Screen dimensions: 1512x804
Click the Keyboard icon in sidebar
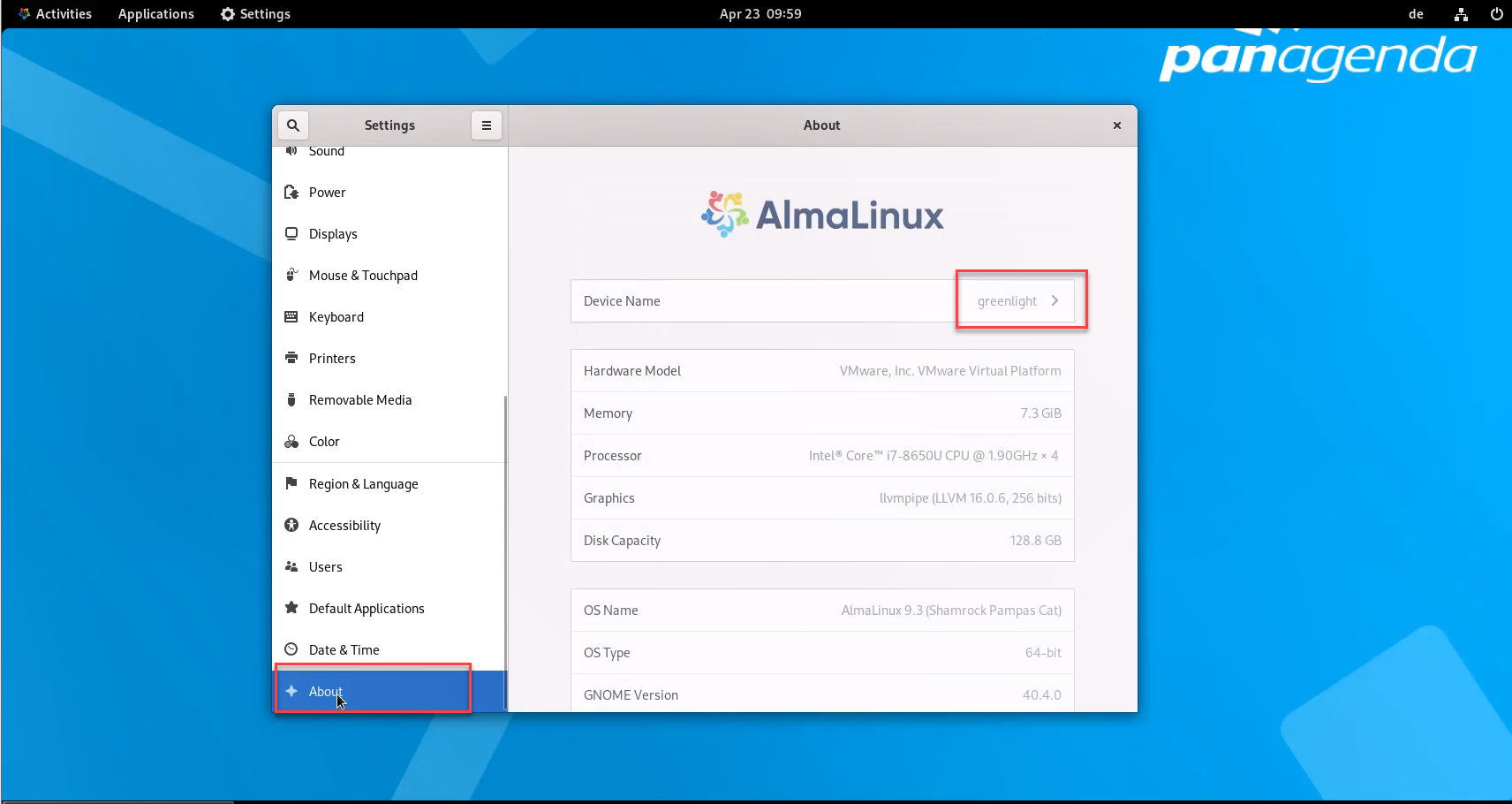point(291,317)
